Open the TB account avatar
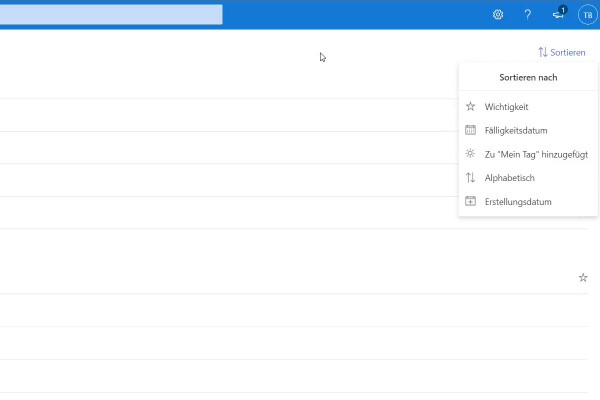This screenshot has width=600, height=400. pos(587,15)
